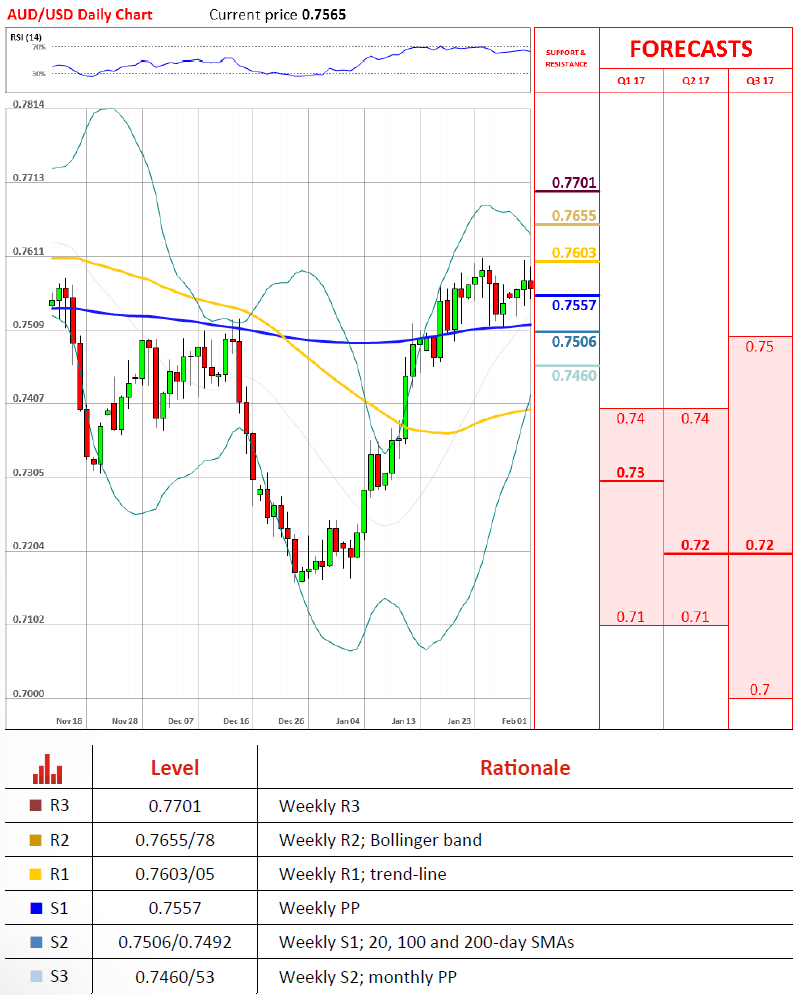Click the Q2 17 bold 0.72 forecast

[x=695, y=545]
